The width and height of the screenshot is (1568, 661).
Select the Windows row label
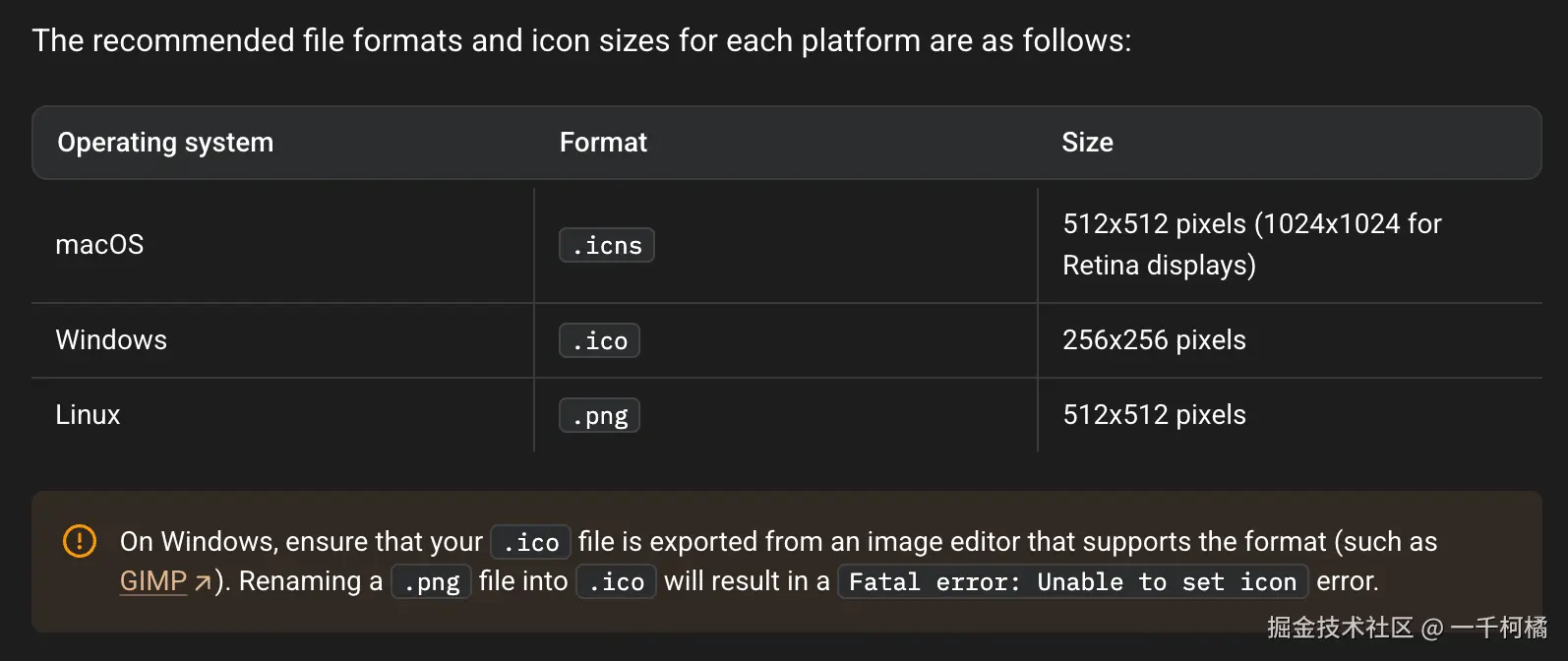point(111,340)
